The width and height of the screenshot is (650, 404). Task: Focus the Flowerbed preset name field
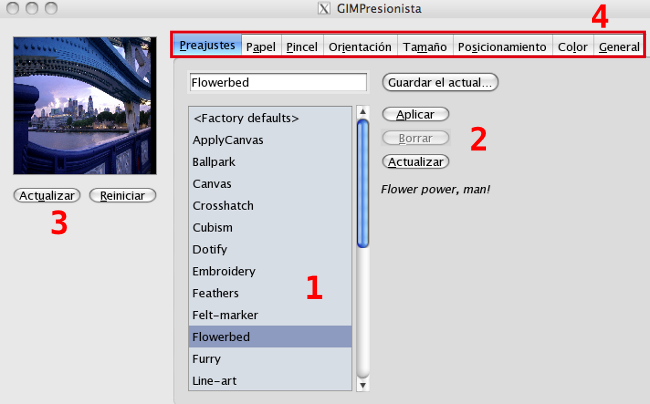tap(278, 82)
